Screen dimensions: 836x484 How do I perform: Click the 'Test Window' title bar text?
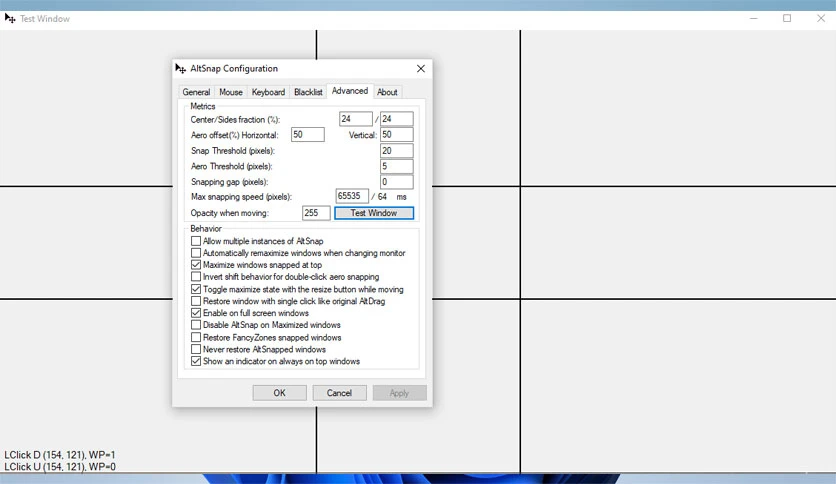point(45,19)
